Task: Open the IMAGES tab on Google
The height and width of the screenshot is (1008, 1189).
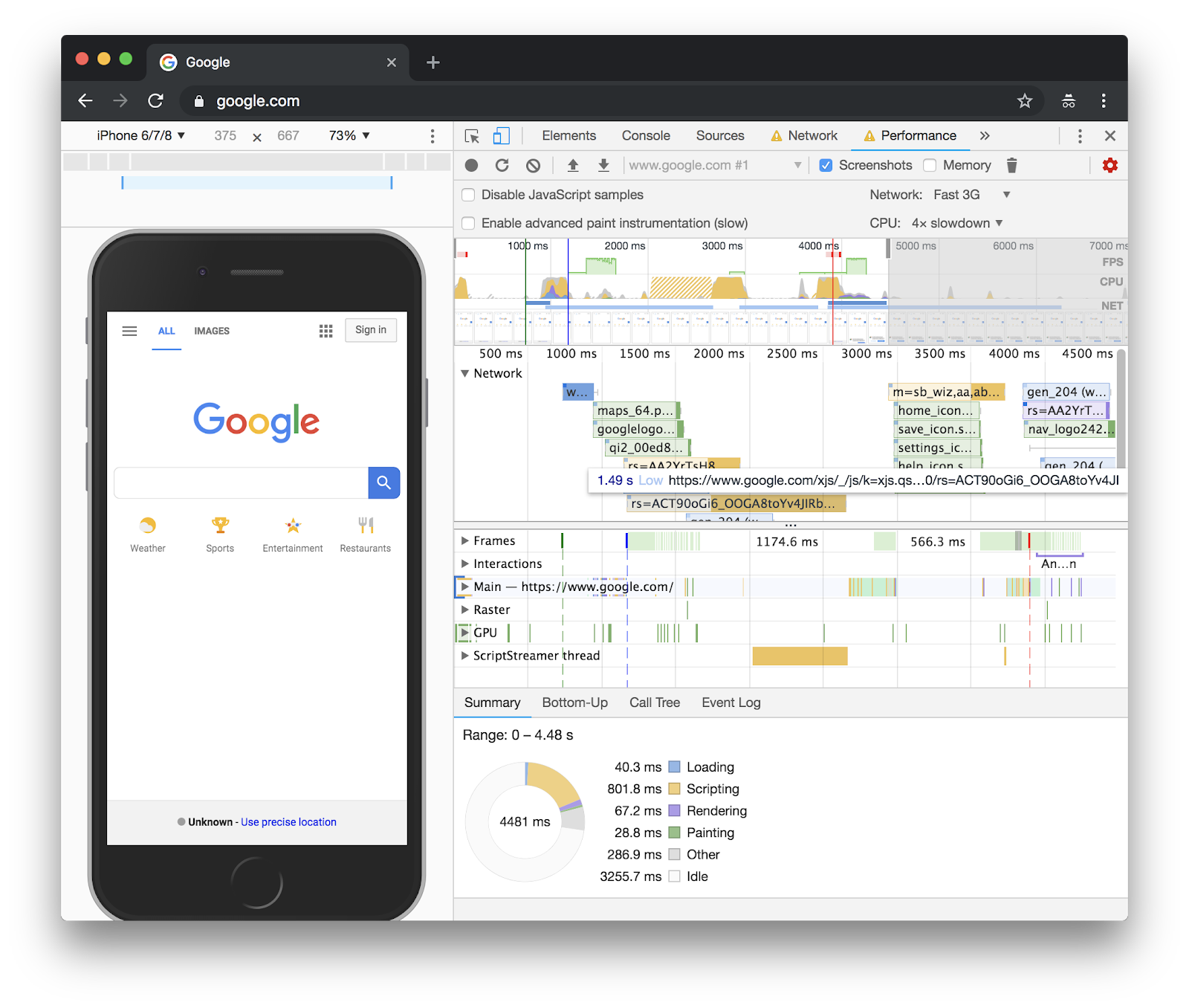Action: 212,331
